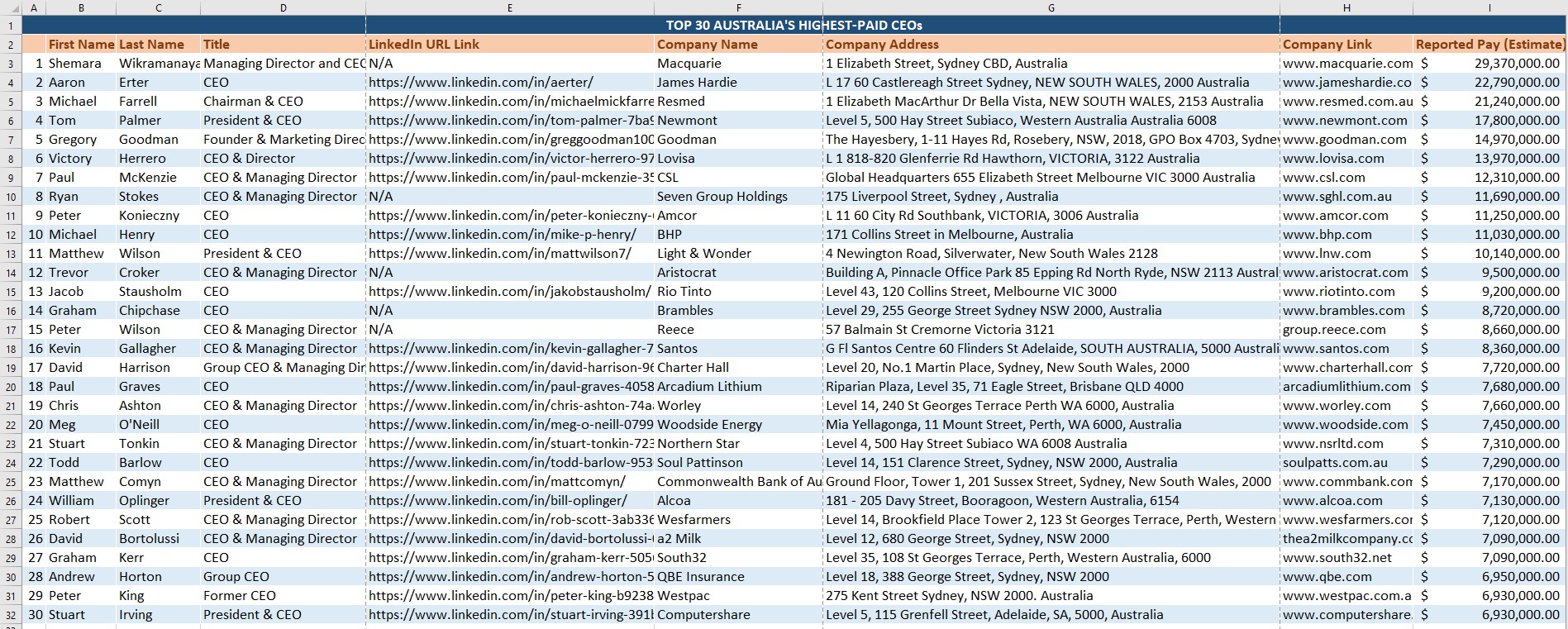Screen dimensions: 1568x629
Task: Select the "275 Kent Street Sydney" address cell
Action: 1051,596
